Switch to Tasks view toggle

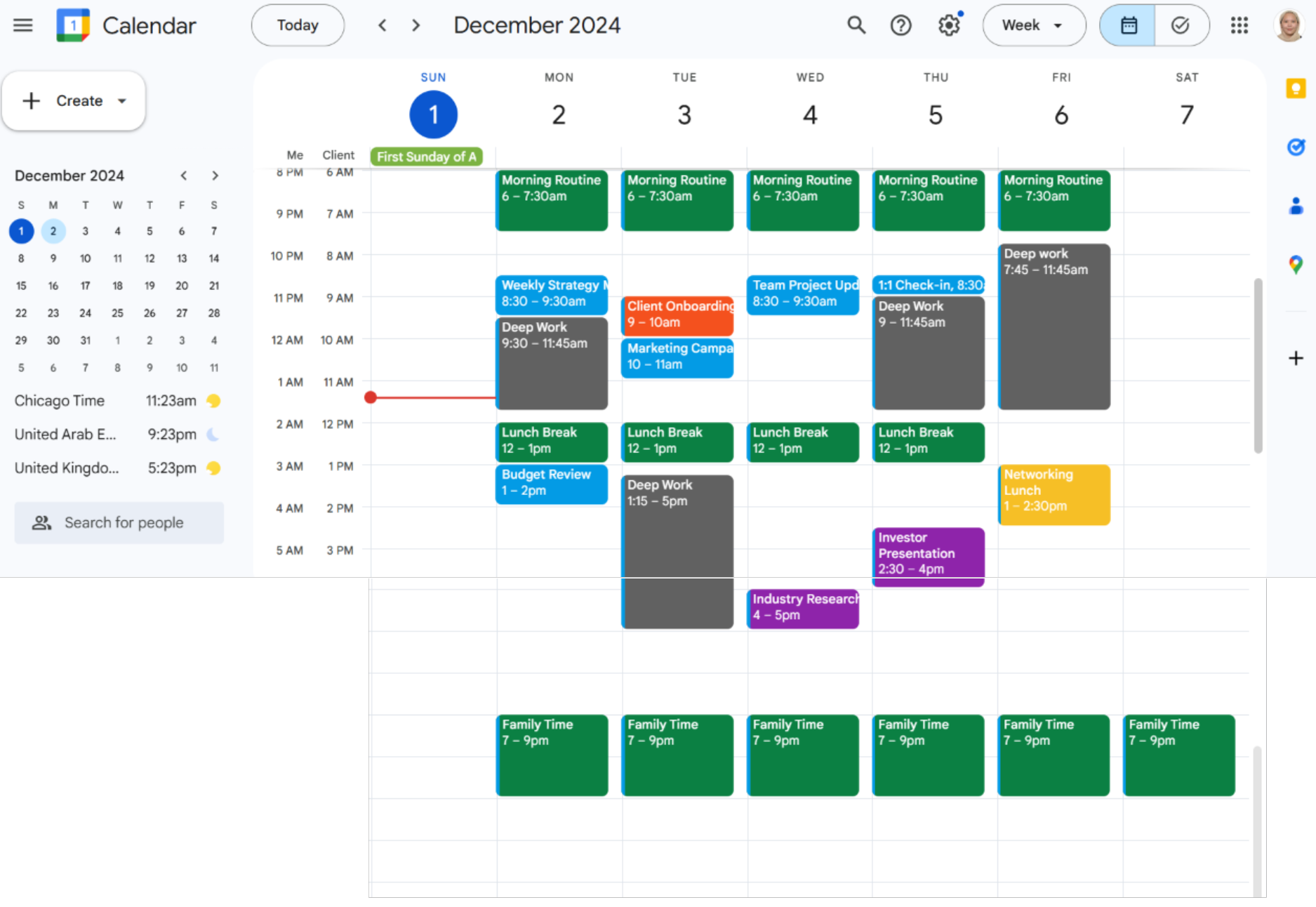[x=1182, y=25]
